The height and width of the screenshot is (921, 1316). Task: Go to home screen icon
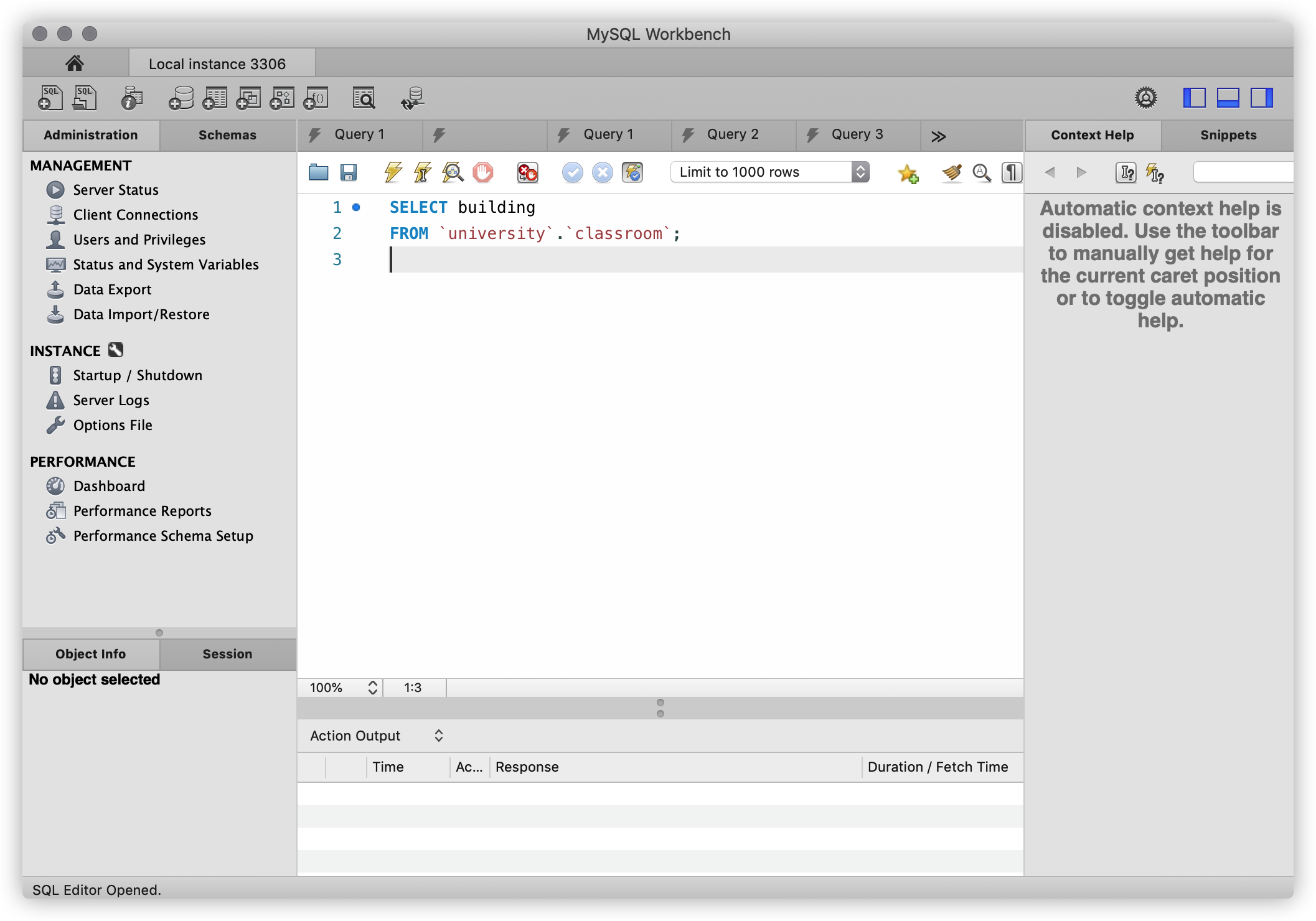[x=75, y=63]
